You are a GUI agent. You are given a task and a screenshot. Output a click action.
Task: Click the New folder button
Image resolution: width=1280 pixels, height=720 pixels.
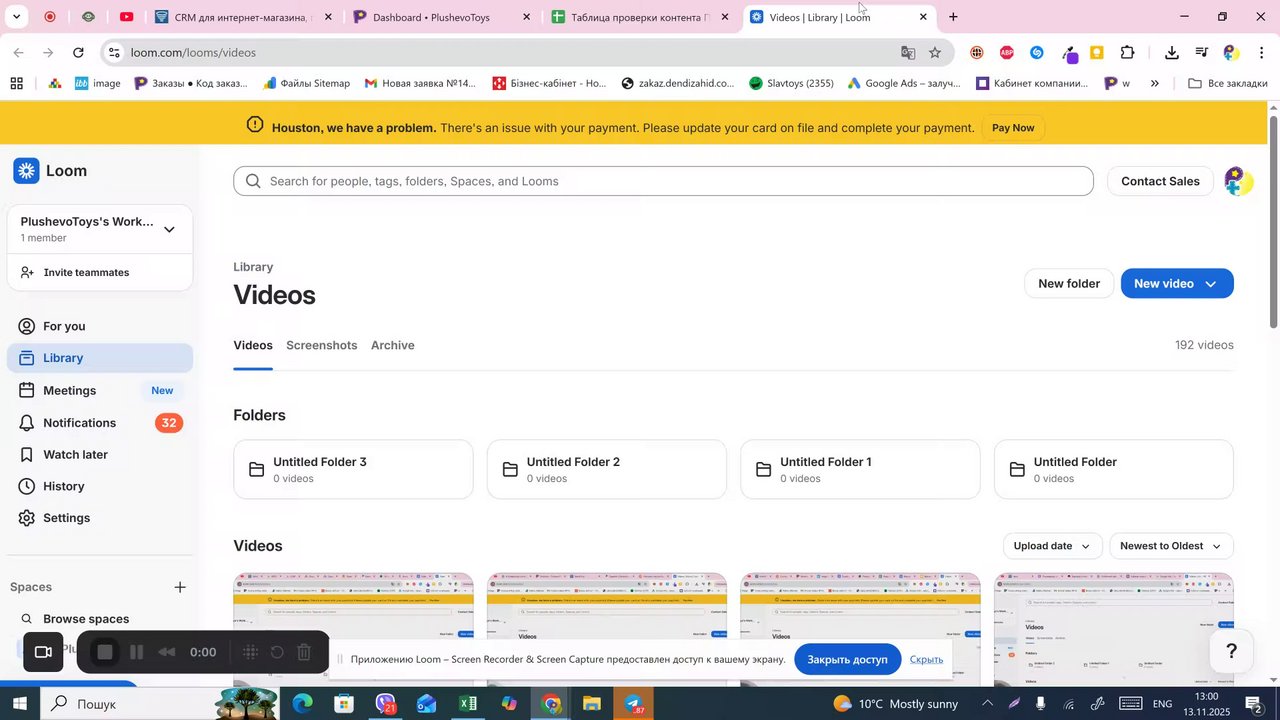tap(1069, 284)
